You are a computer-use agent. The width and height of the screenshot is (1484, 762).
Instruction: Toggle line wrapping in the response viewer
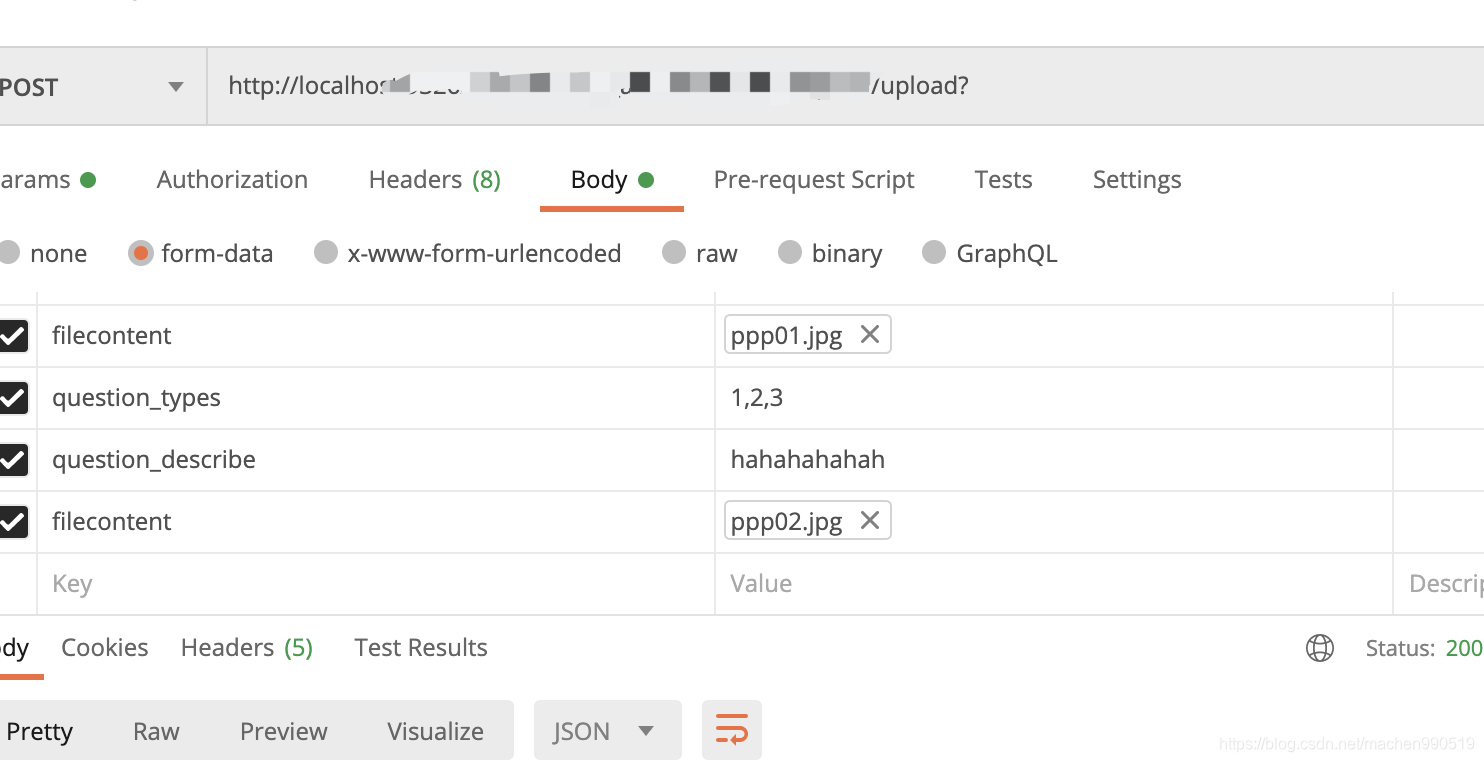pos(731,730)
